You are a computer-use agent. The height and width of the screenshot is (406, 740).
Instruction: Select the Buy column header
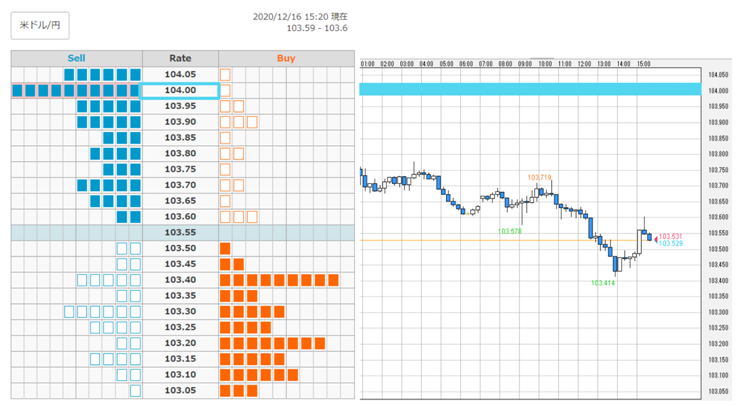click(x=286, y=59)
